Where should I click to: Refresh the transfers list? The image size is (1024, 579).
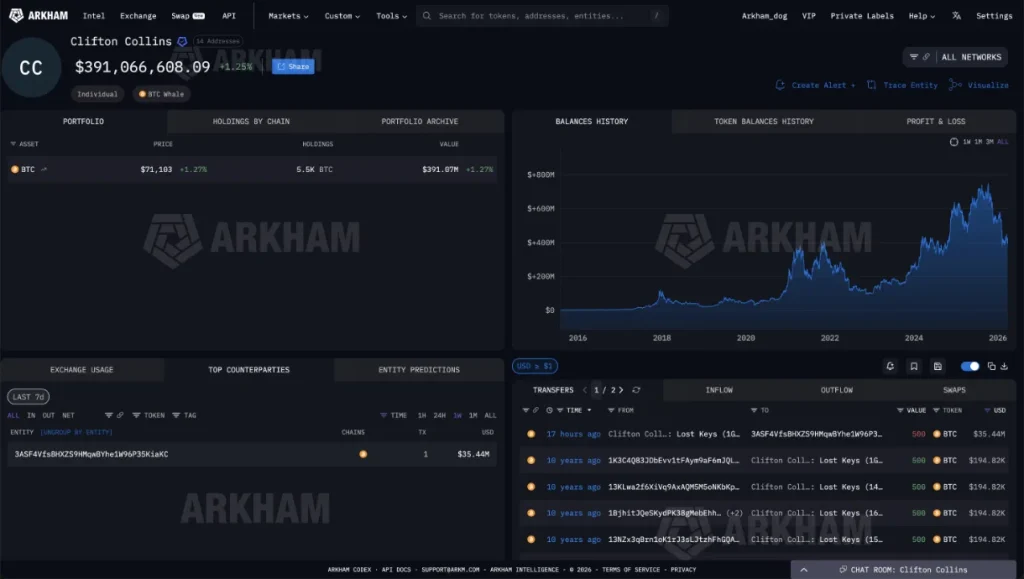pyautogui.click(x=636, y=390)
